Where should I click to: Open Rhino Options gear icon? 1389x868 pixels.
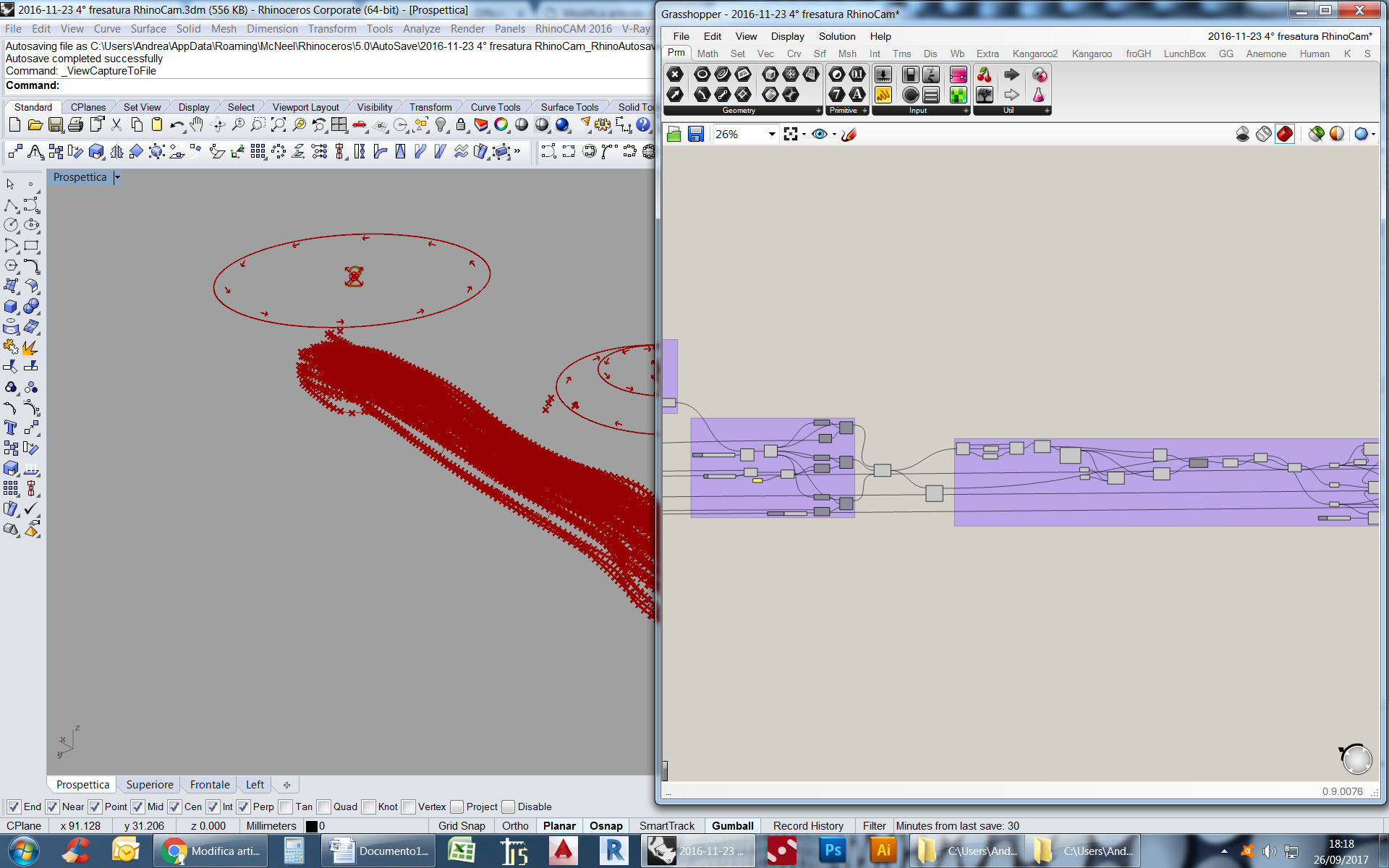click(603, 125)
